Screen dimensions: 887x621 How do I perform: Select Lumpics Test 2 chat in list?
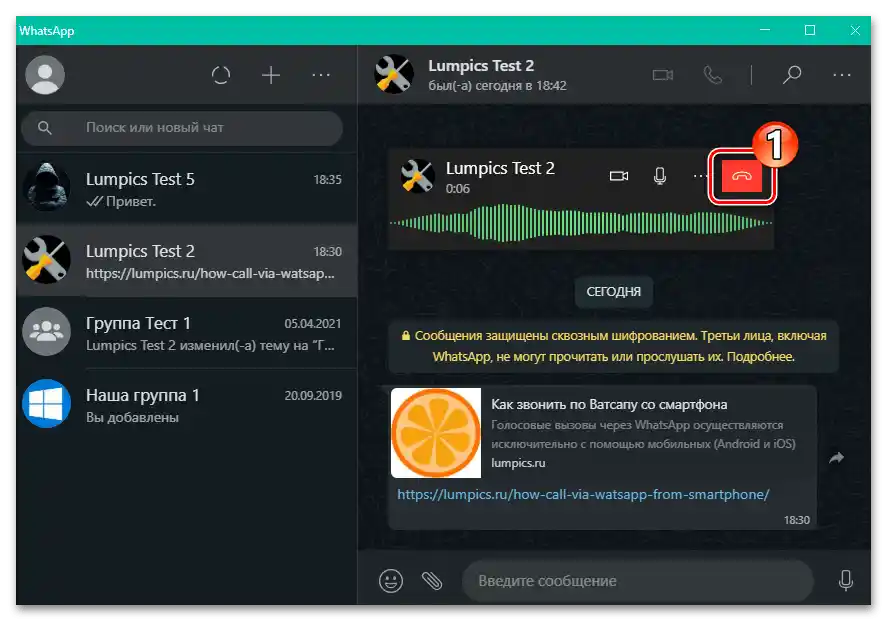(x=187, y=261)
